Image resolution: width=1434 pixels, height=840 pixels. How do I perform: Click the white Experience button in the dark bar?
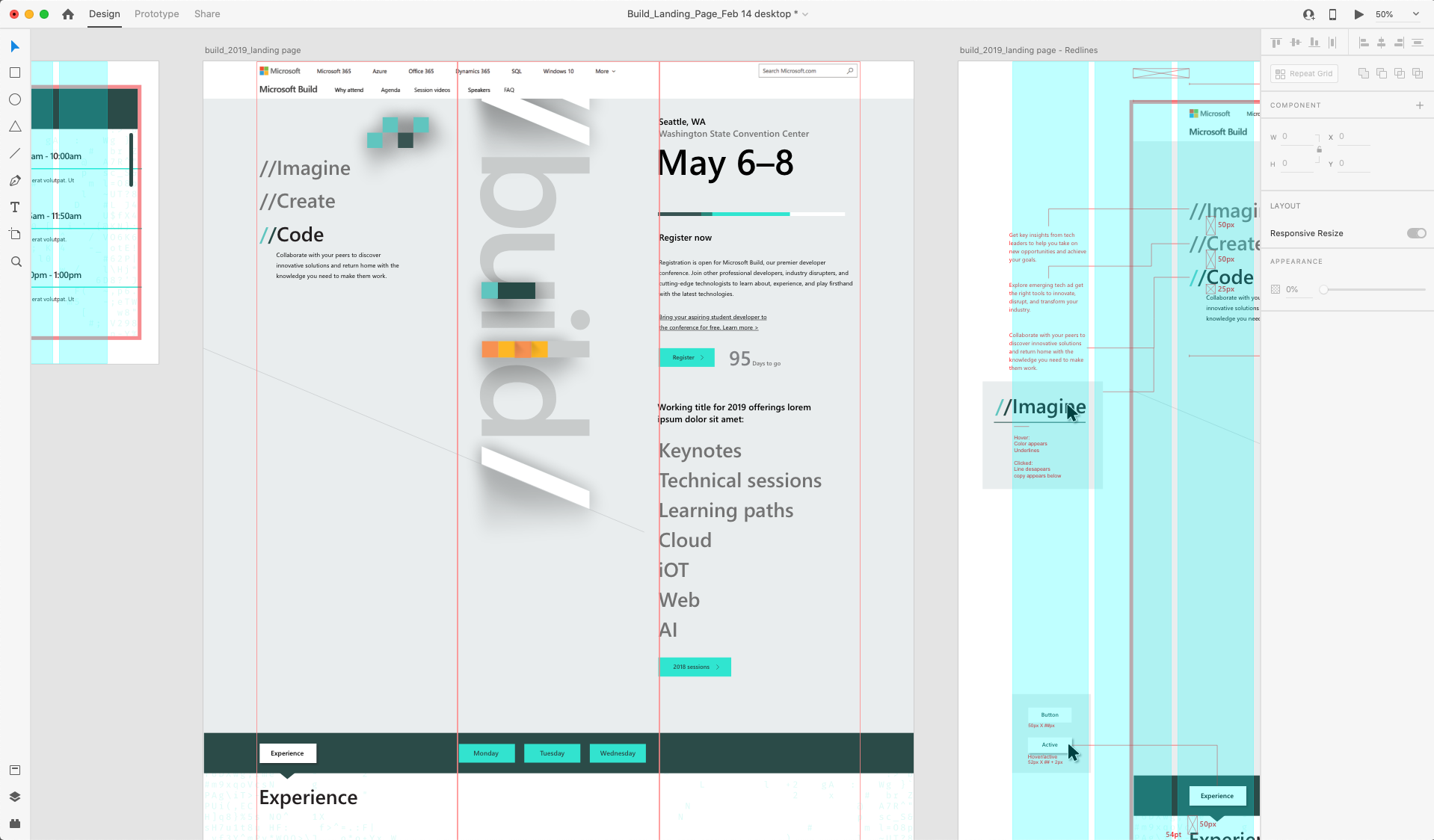click(x=288, y=753)
